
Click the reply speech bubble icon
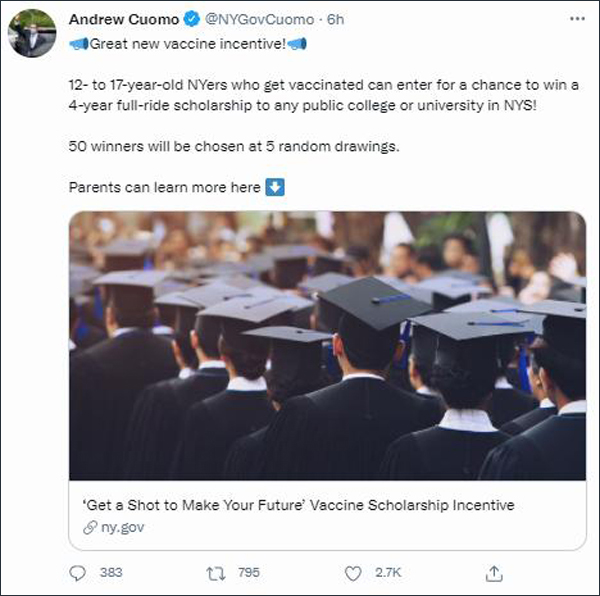79,572
